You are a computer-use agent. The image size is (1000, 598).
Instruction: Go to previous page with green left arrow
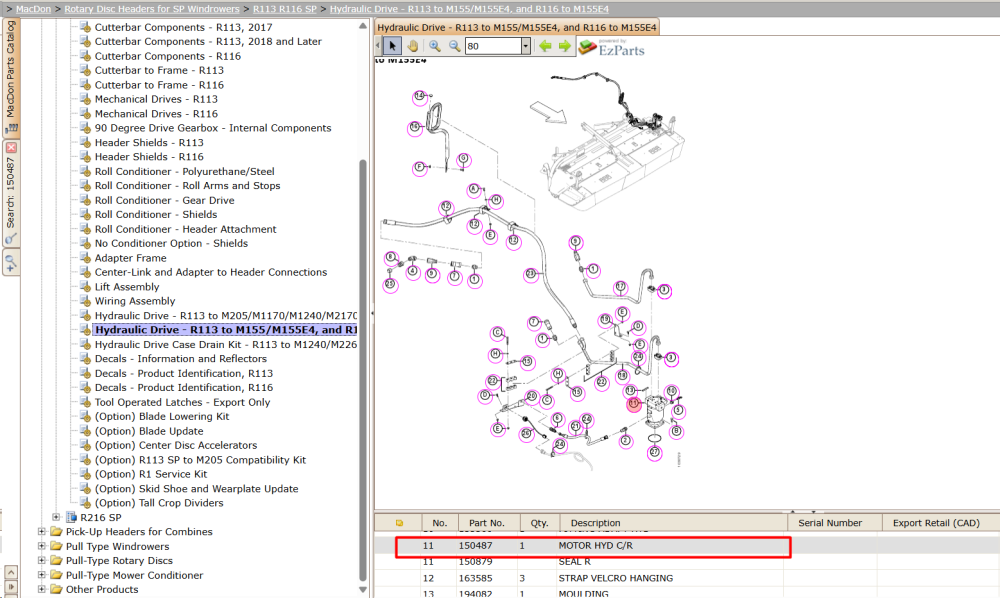pos(545,46)
